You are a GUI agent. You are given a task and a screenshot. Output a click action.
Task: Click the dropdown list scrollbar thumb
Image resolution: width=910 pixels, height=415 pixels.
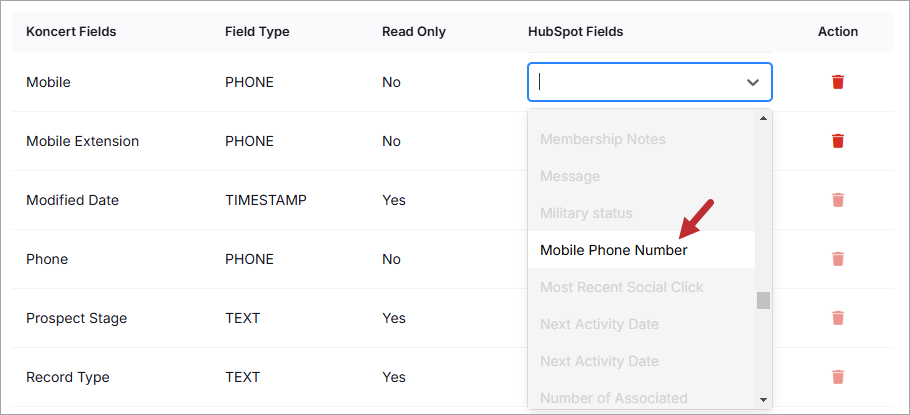tap(763, 301)
